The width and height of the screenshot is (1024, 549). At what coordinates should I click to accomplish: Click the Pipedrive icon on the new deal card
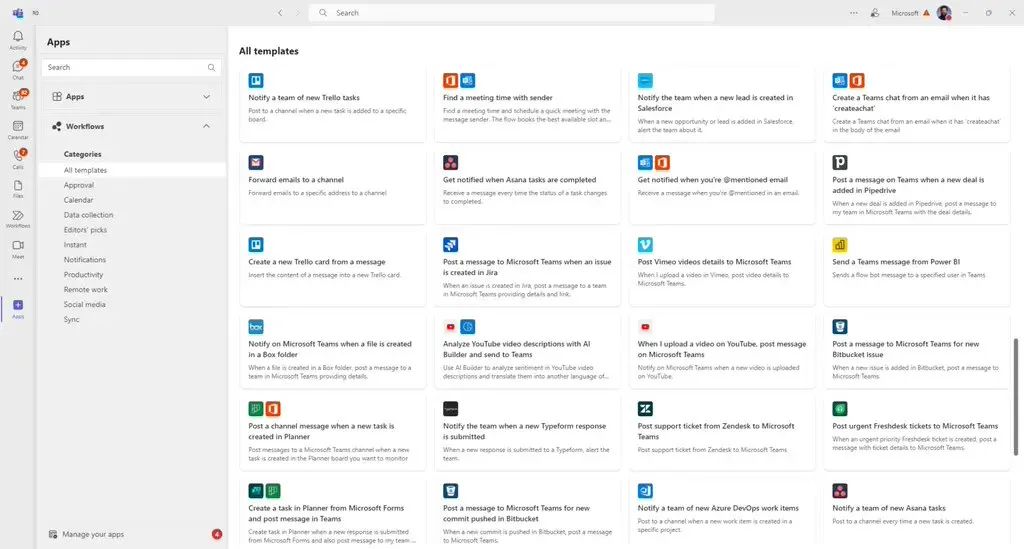click(840, 163)
